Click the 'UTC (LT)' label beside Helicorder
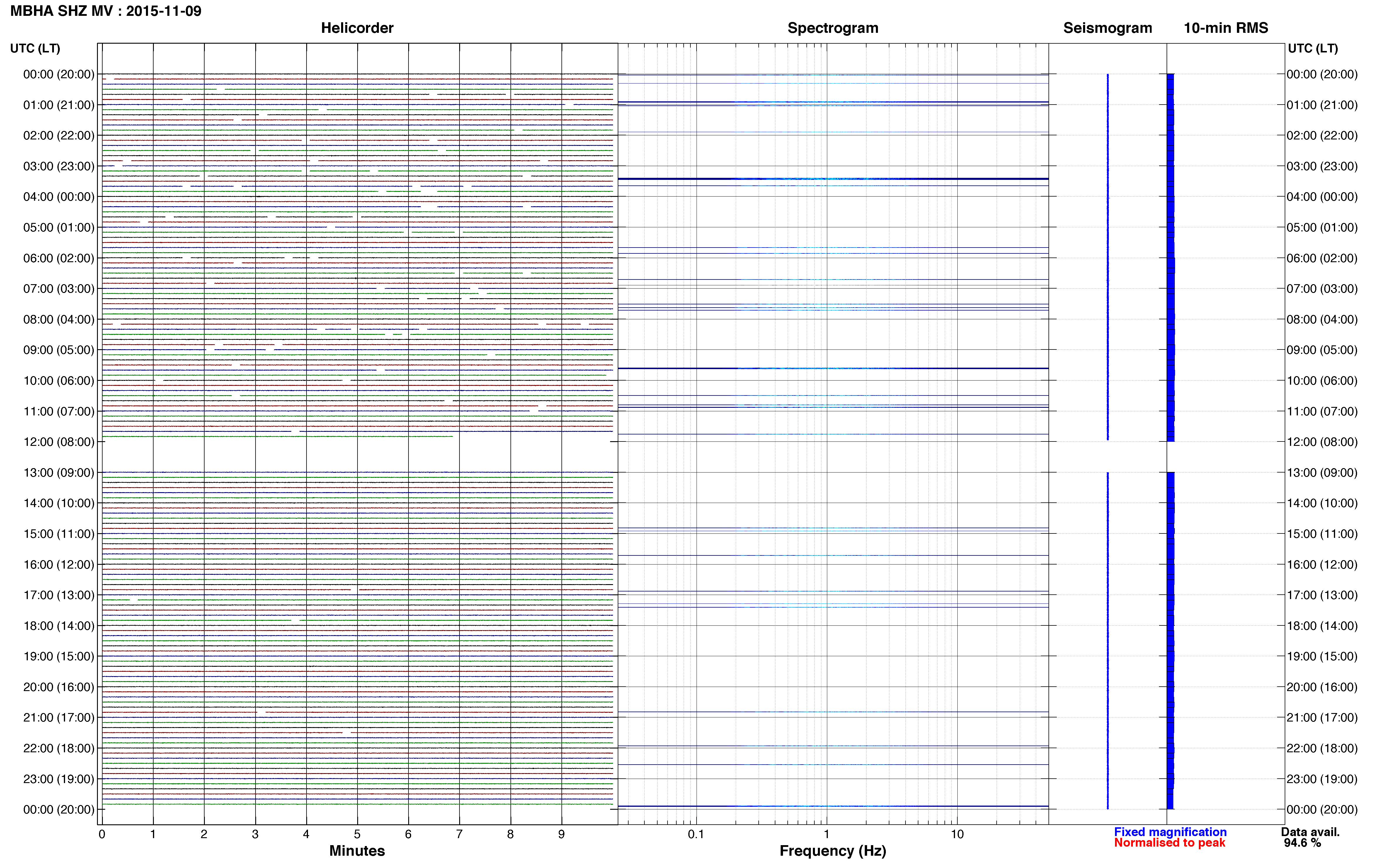This screenshot has height=868, width=1389. (35, 48)
